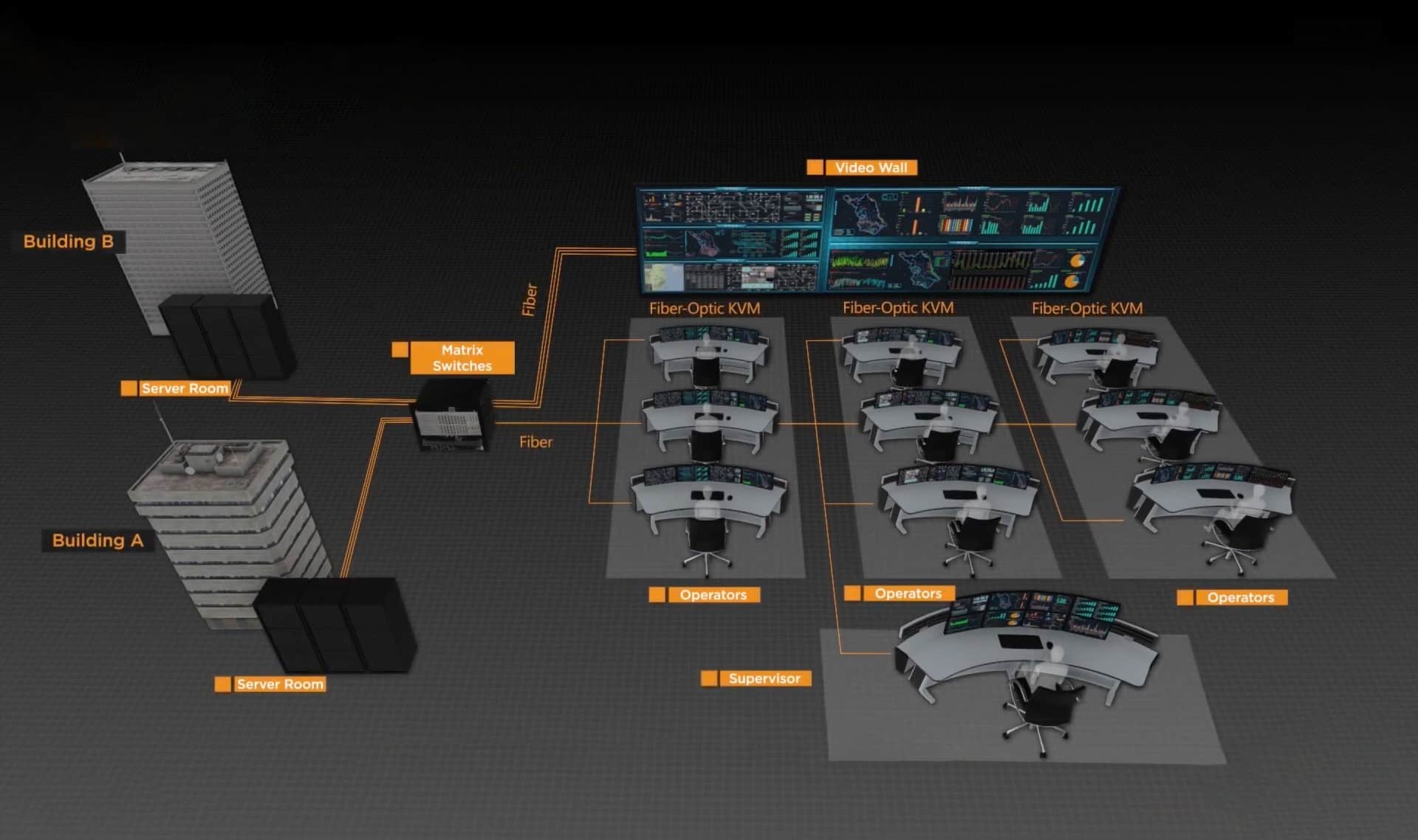
Task: Click Building B's black server racks
Action: (x=227, y=335)
